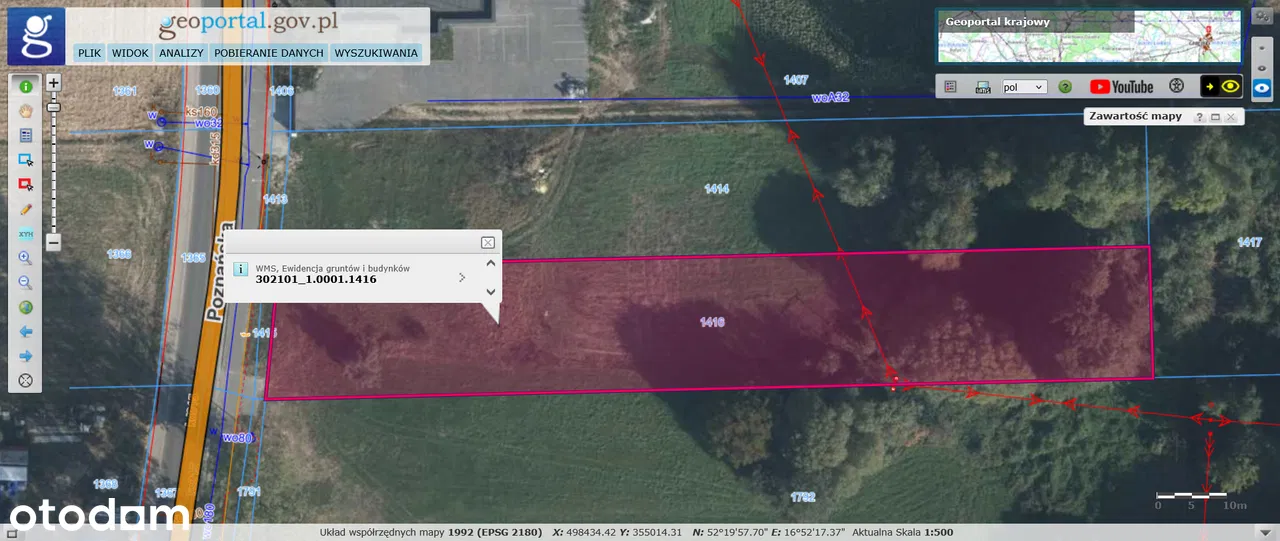Open the POBIERANIE DANYCH menu
Image resolution: width=1280 pixels, height=541 pixels.
click(269, 53)
